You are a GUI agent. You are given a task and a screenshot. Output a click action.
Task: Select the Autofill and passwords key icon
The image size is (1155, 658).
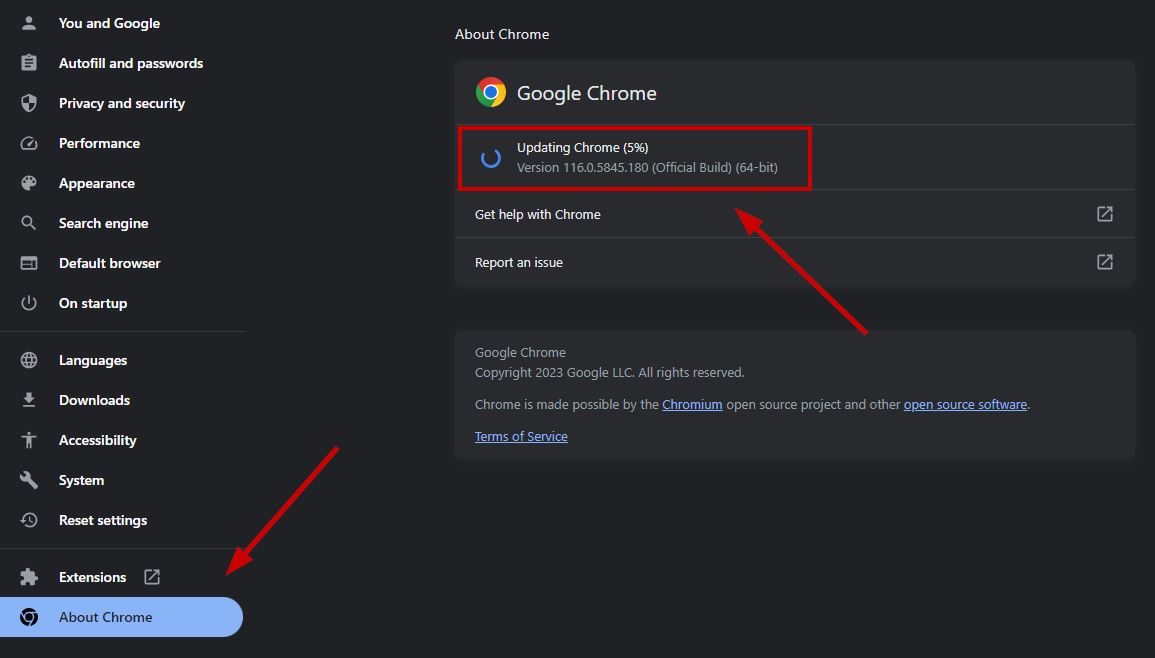point(28,62)
